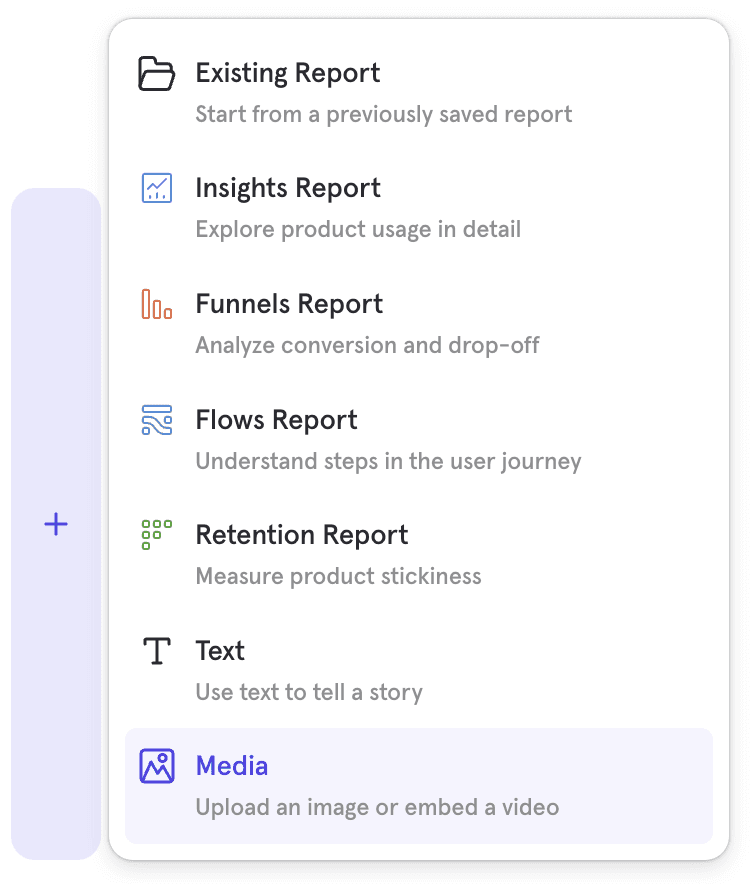Click the Media image icon
Image resolution: width=754 pixels, height=884 pixels.
[x=156, y=766]
